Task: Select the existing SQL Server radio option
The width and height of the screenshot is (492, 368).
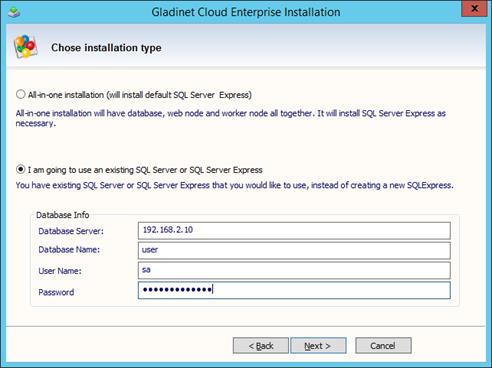Action: click(21, 169)
